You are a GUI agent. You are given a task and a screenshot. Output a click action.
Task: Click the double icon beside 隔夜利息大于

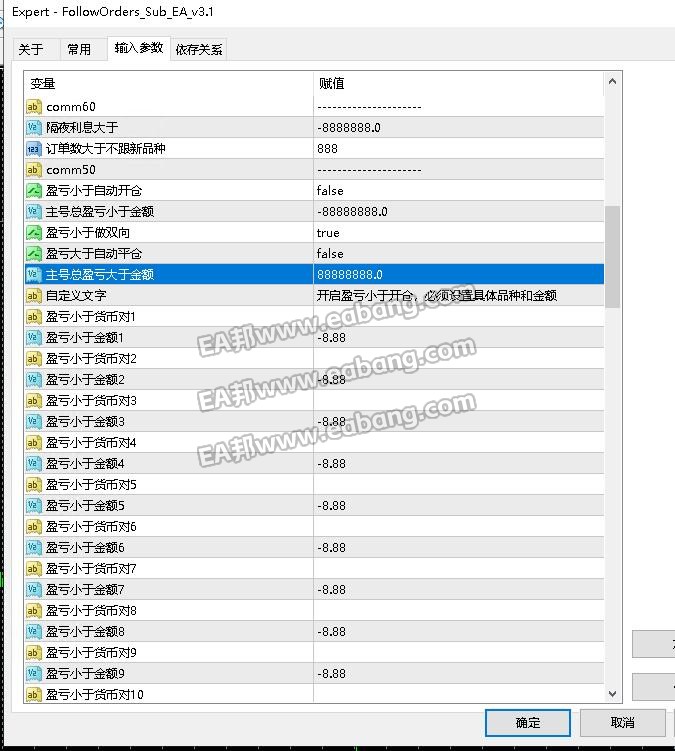34,128
